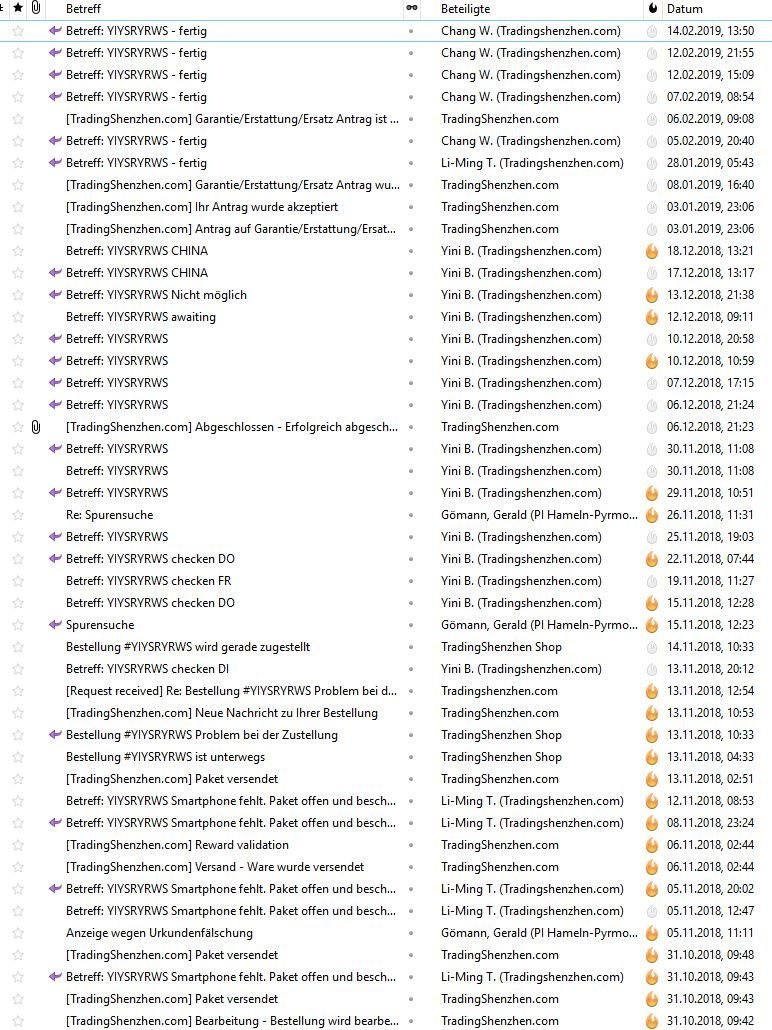
Task: Toggle read dot on 05.02.2019, 20:40 message
Action: point(411,141)
